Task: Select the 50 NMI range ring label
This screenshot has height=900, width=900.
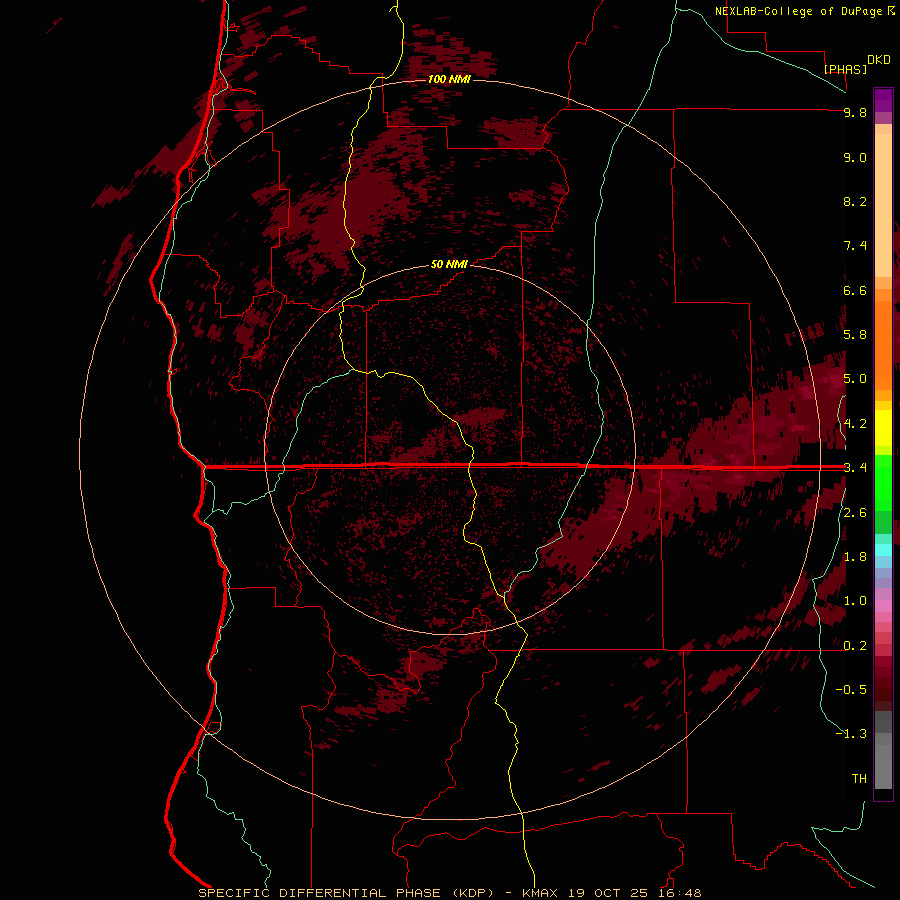Action: point(449,264)
